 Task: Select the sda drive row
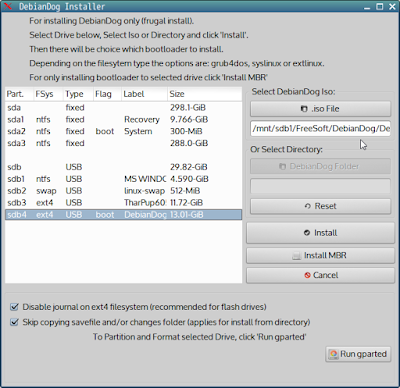(123, 108)
